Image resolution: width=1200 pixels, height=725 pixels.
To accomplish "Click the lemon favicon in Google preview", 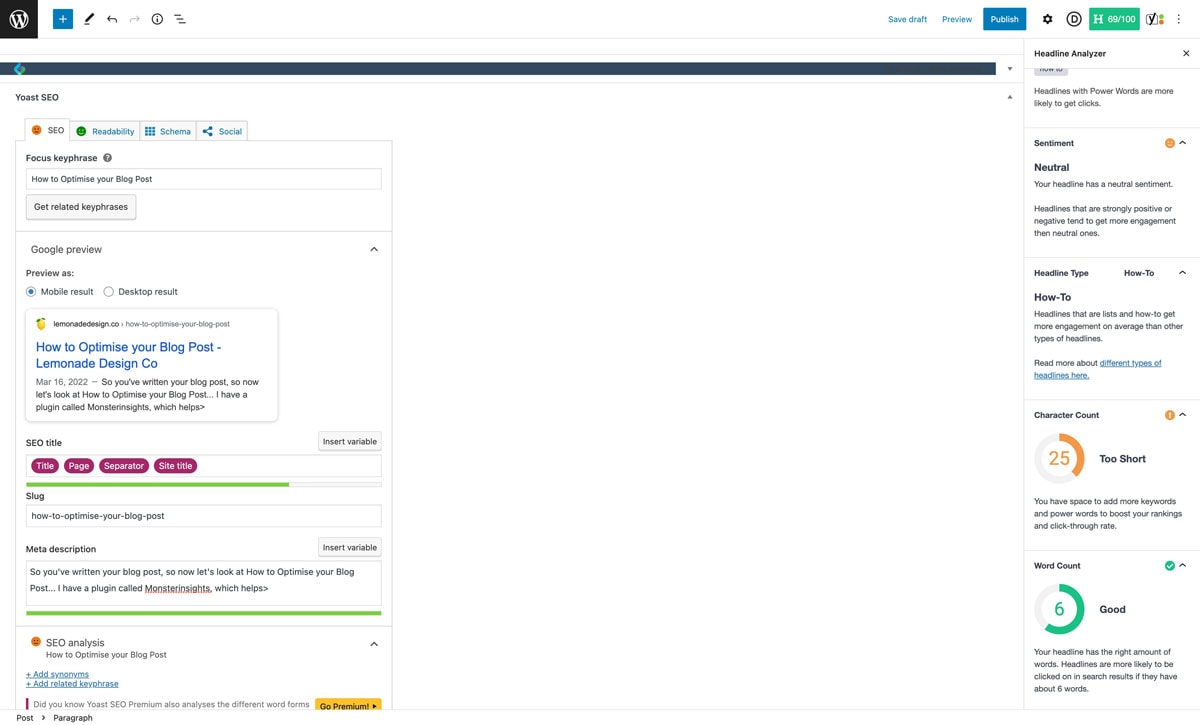I will point(41,324).
